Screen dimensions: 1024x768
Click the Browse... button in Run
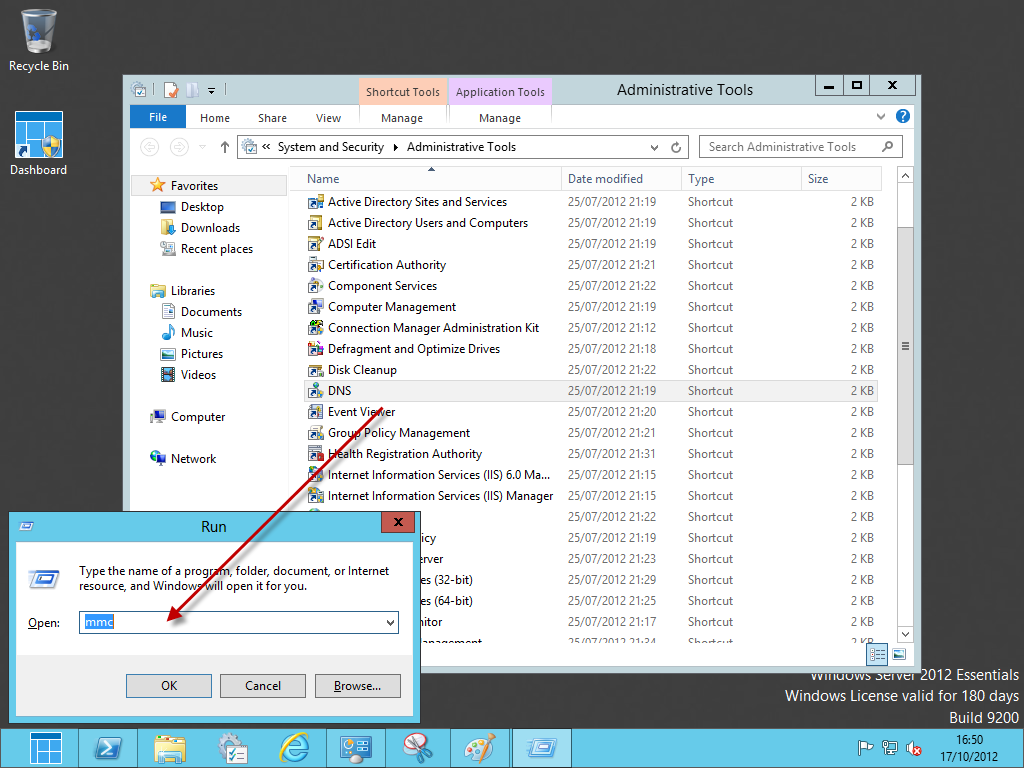[357, 685]
